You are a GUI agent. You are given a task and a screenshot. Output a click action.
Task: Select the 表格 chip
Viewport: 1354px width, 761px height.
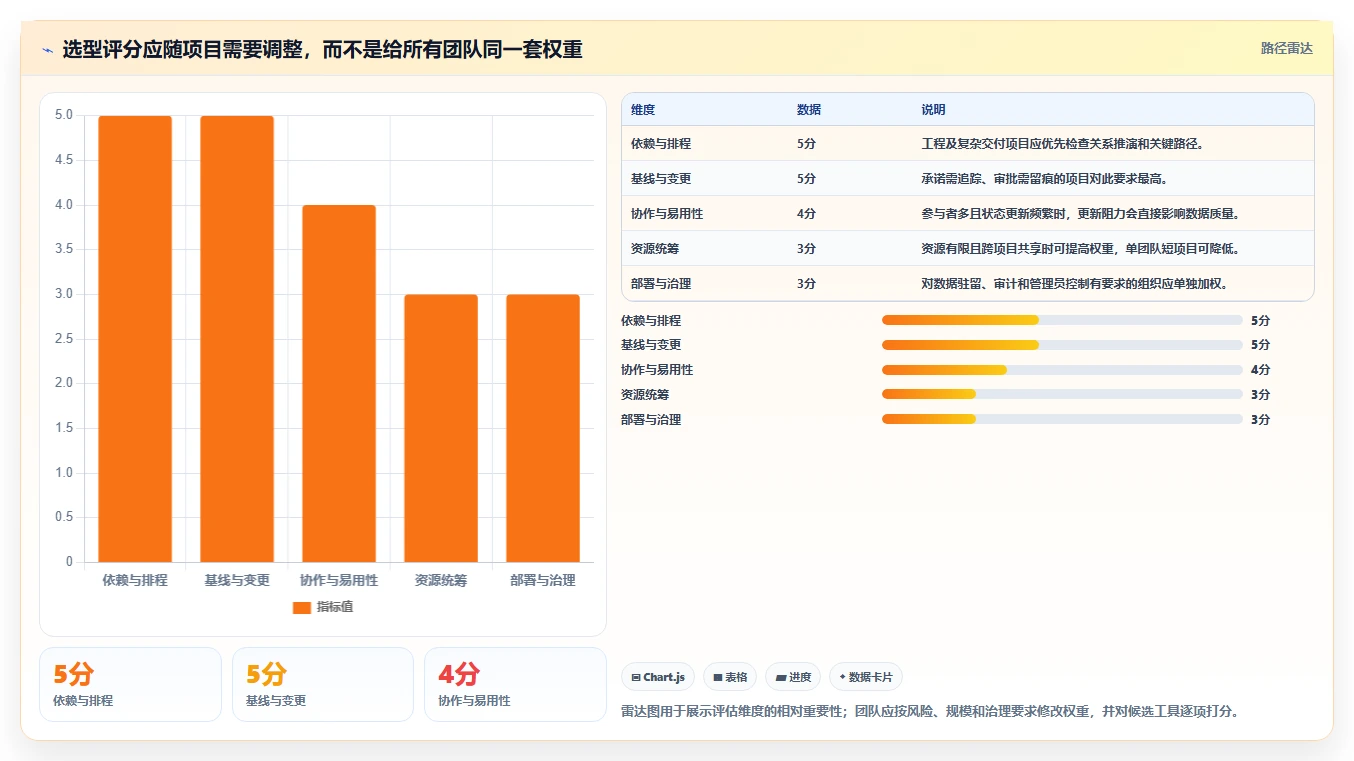[x=730, y=677]
